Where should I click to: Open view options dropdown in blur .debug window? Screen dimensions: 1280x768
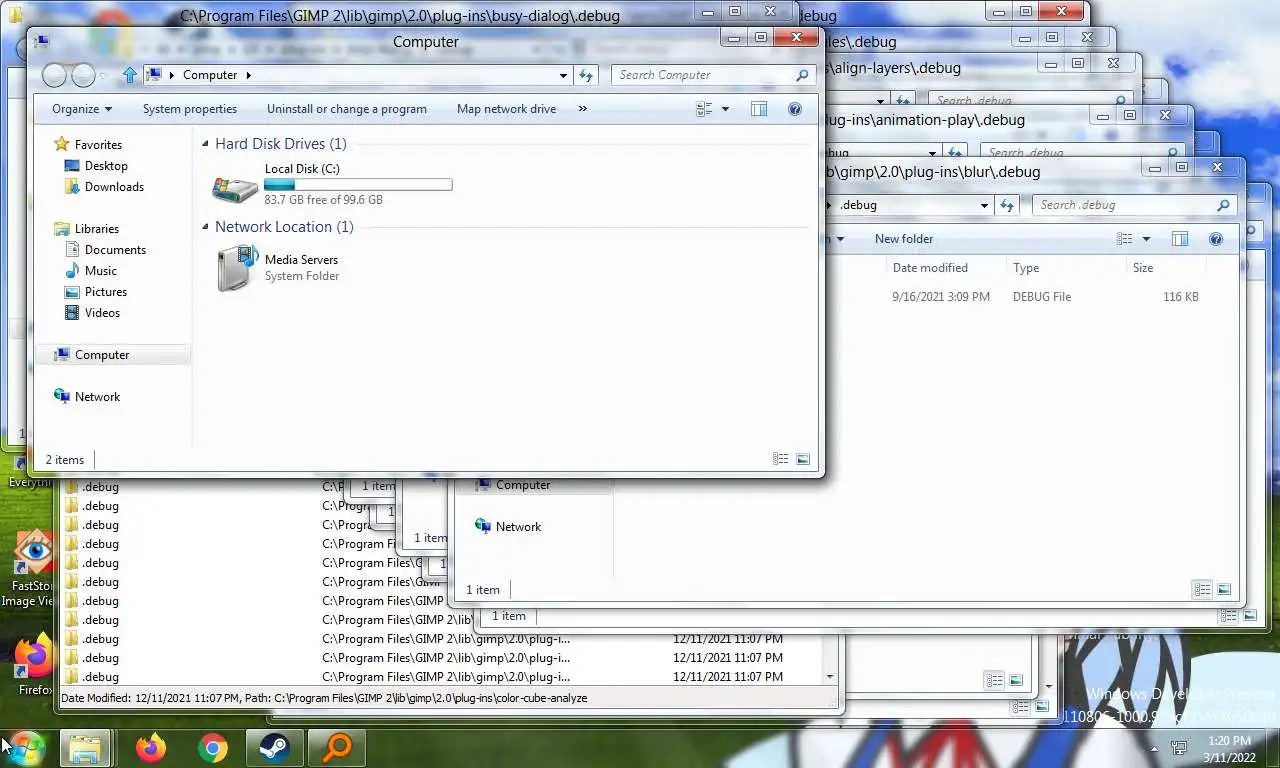click(1146, 239)
